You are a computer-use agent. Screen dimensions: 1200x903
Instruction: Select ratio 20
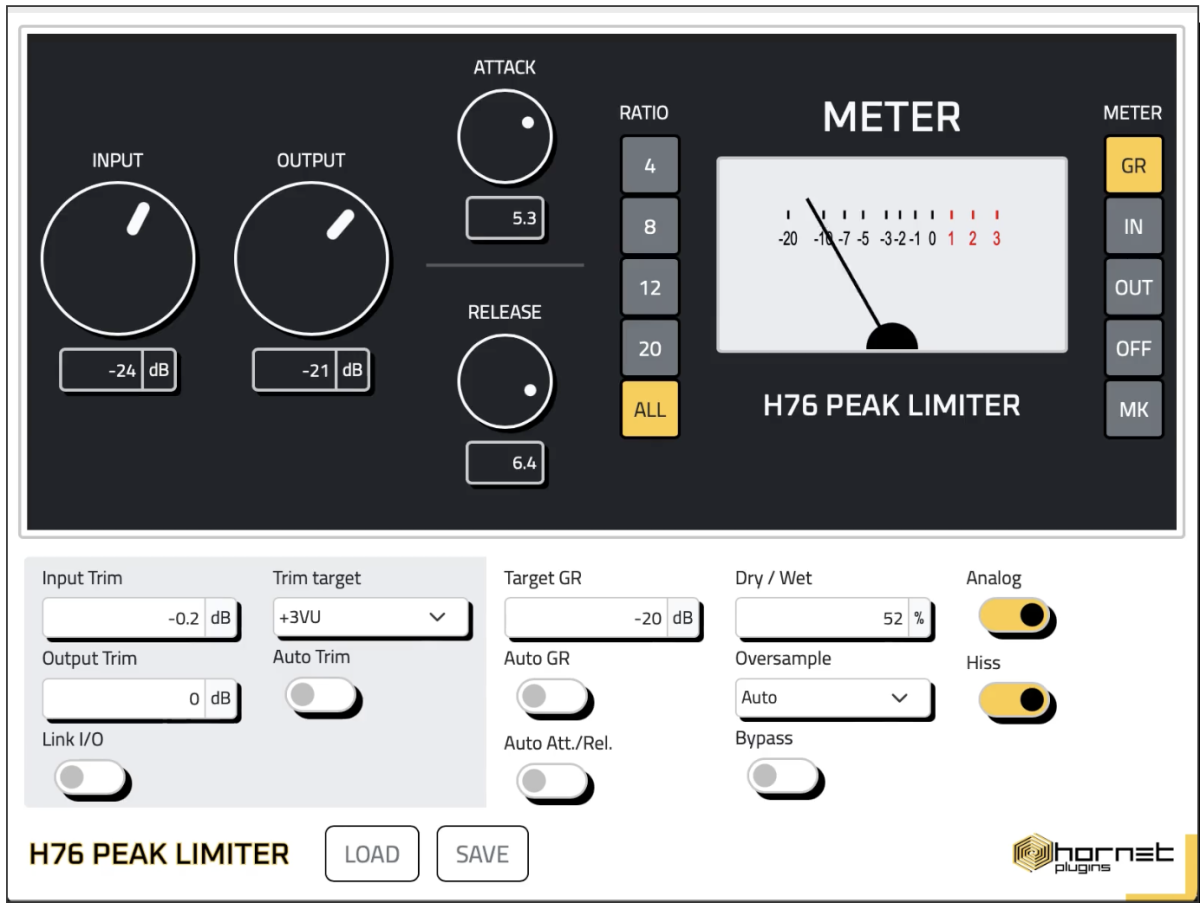point(650,349)
